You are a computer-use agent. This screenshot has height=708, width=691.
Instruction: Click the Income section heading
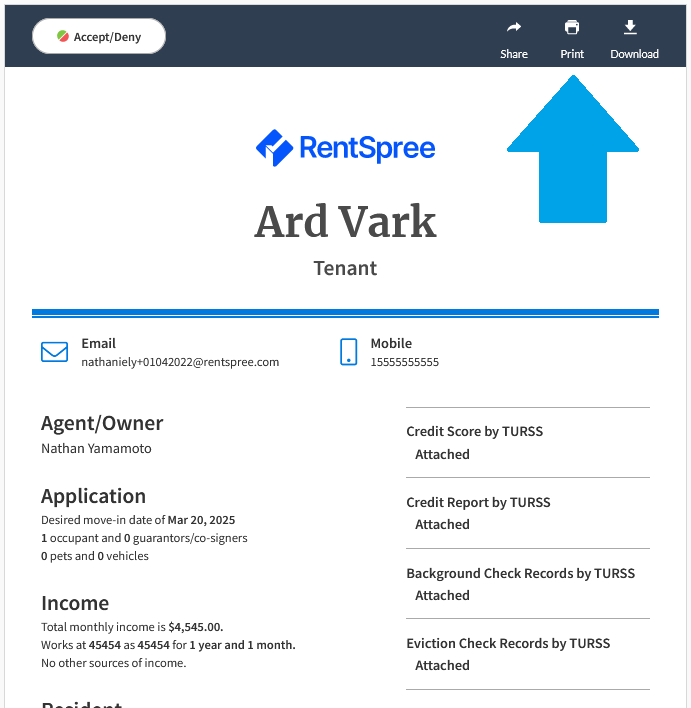(x=75, y=603)
